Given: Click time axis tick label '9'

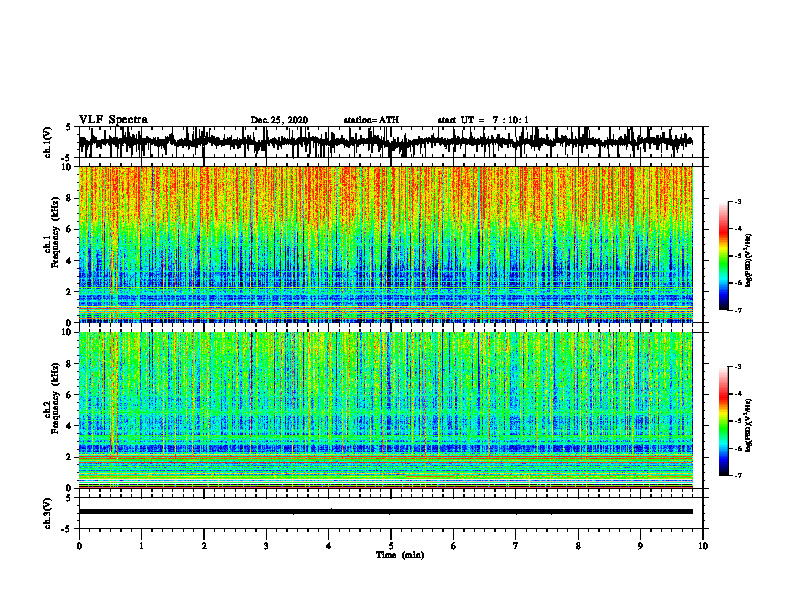Looking at the screenshot, I should pos(640,546).
